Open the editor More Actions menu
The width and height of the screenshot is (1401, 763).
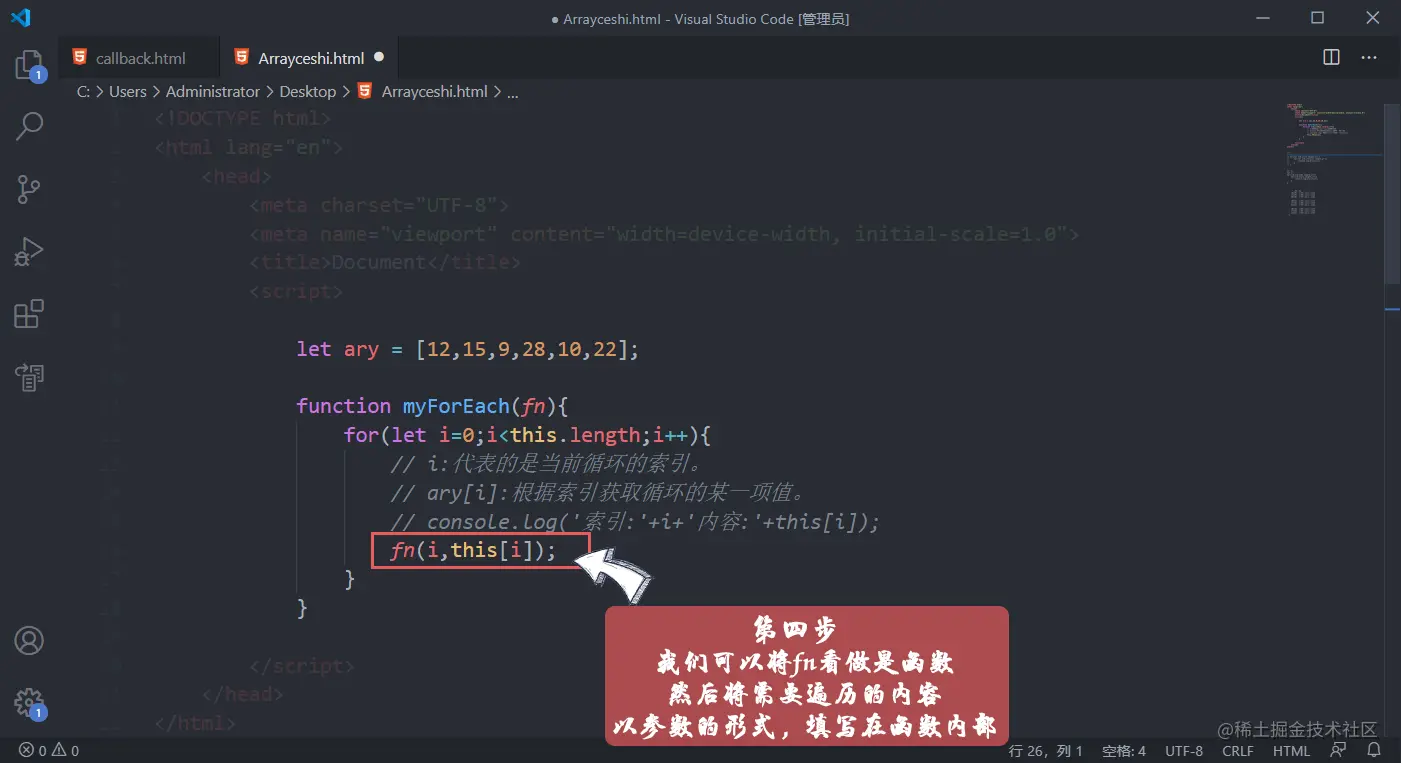pos(1369,57)
